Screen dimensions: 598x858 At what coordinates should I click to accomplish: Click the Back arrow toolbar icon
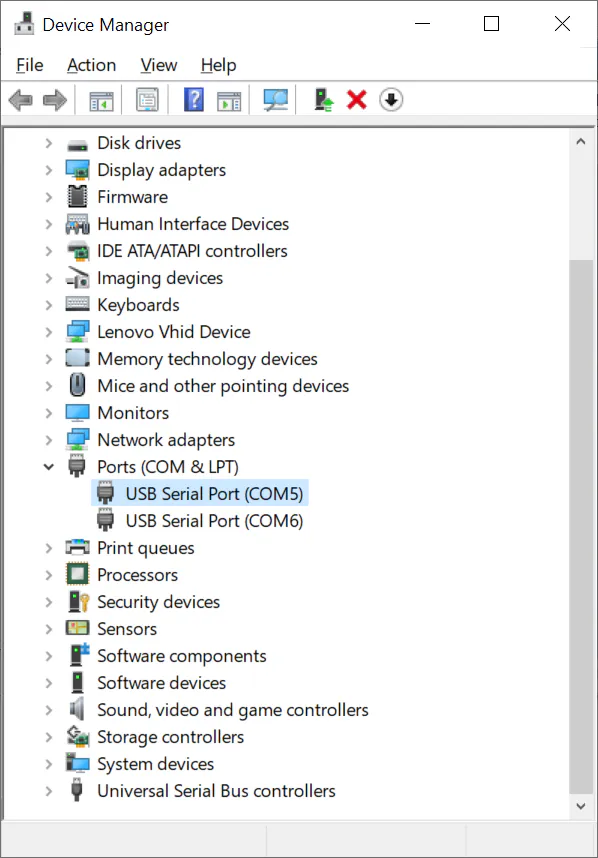click(21, 100)
